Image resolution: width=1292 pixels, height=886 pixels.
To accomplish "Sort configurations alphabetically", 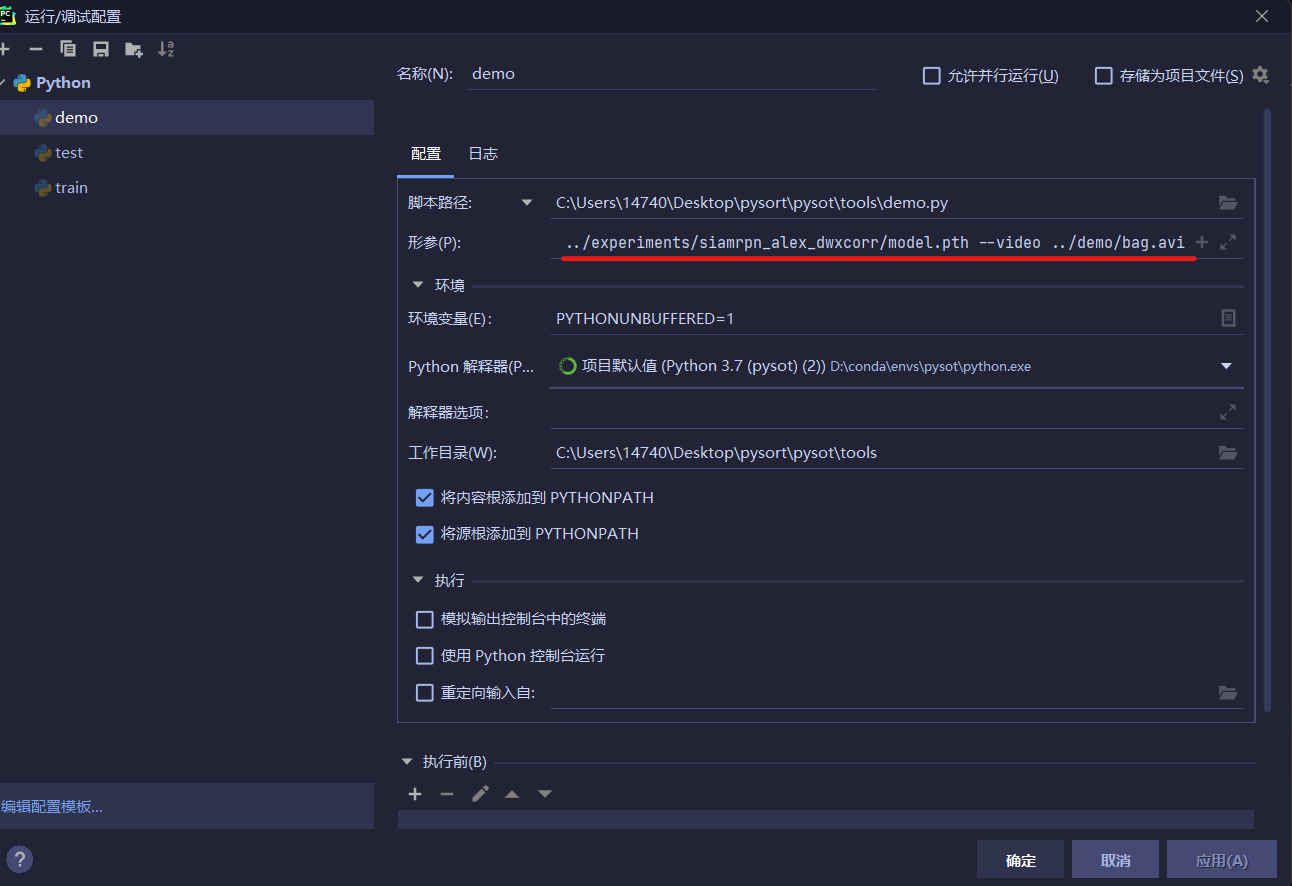I will (166, 49).
